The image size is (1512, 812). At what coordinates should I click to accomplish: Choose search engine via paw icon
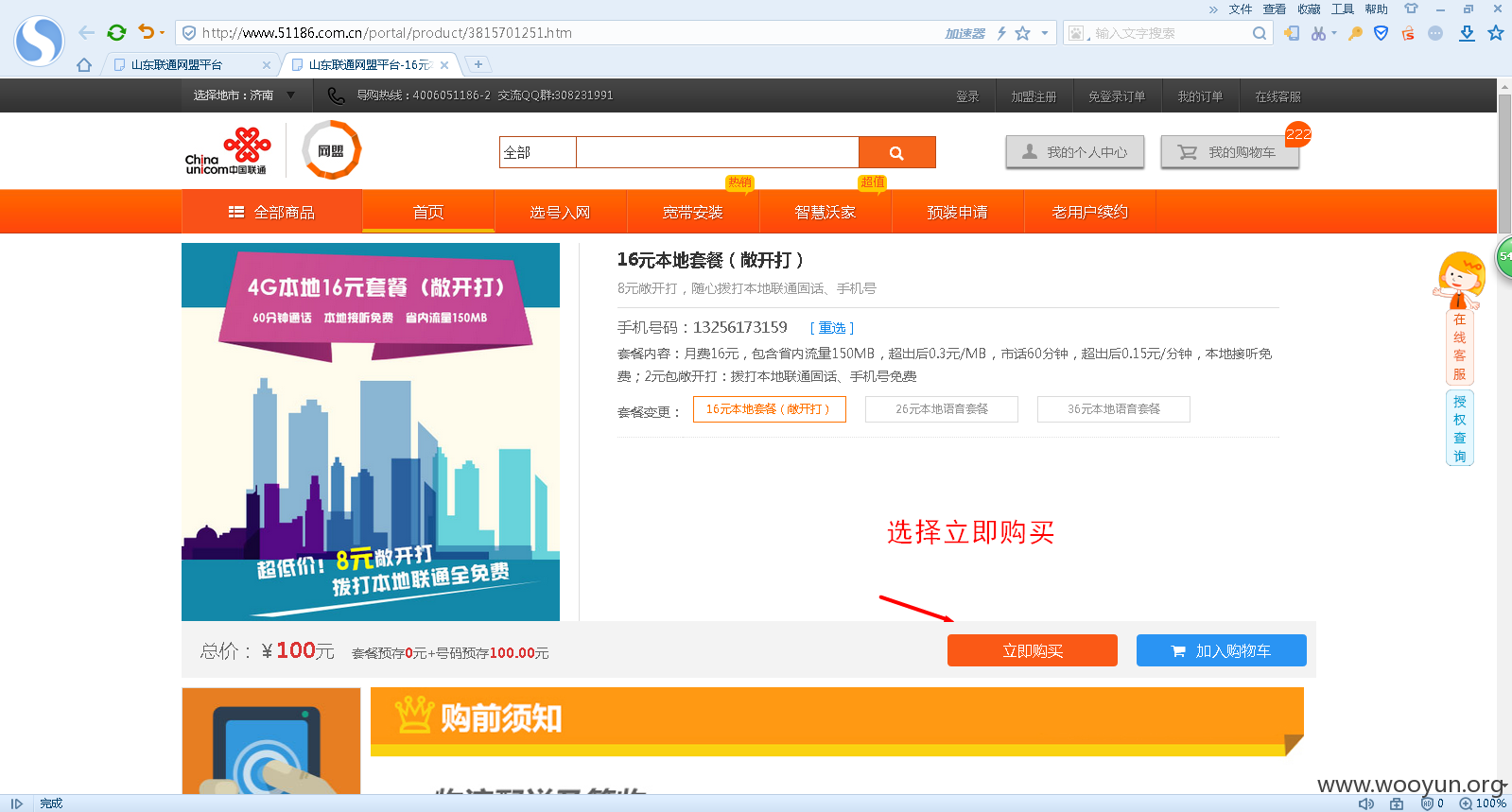coord(1076,33)
